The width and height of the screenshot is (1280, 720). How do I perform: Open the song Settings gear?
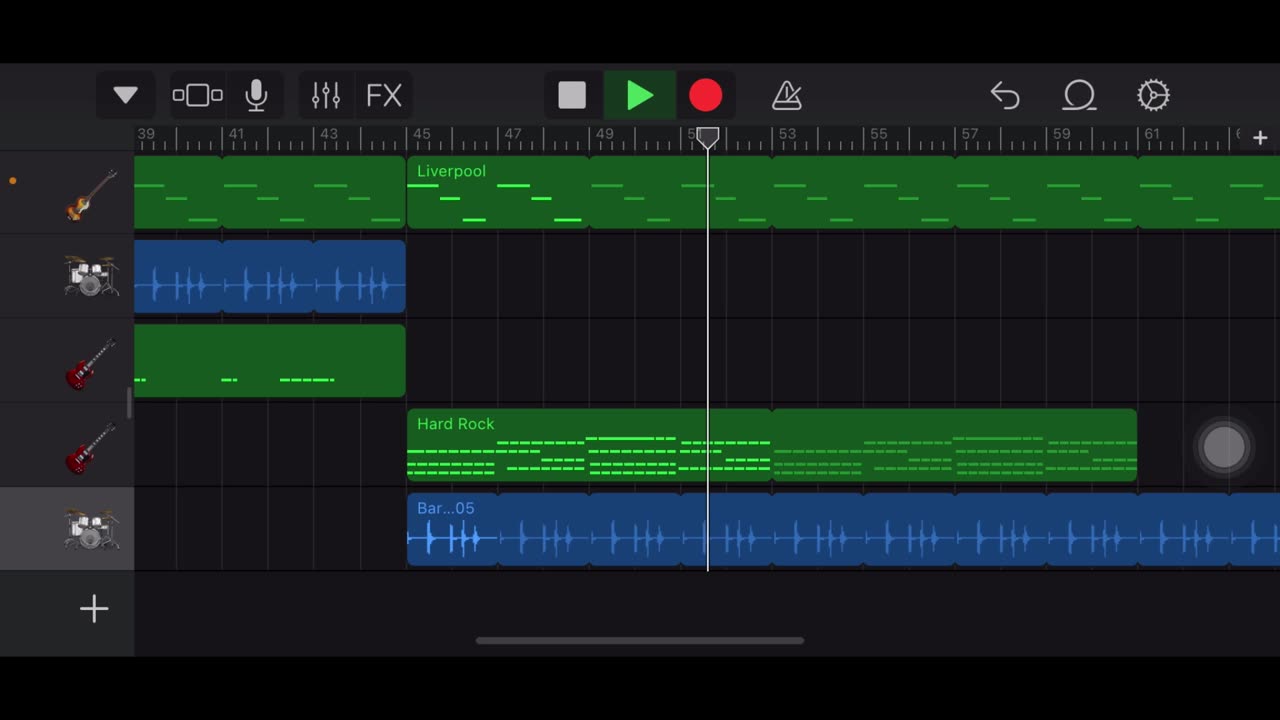click(1153, 95)
